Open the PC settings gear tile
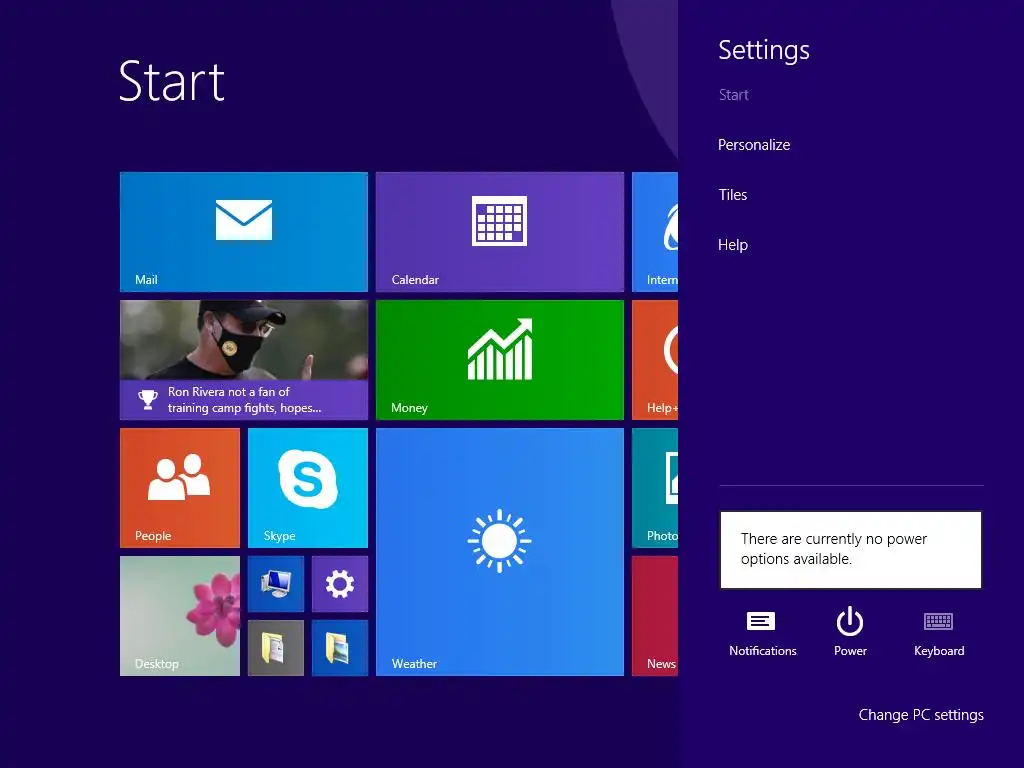Viewport: 1024px width, 768px height. pyautogui.click(x=340, y=584)
